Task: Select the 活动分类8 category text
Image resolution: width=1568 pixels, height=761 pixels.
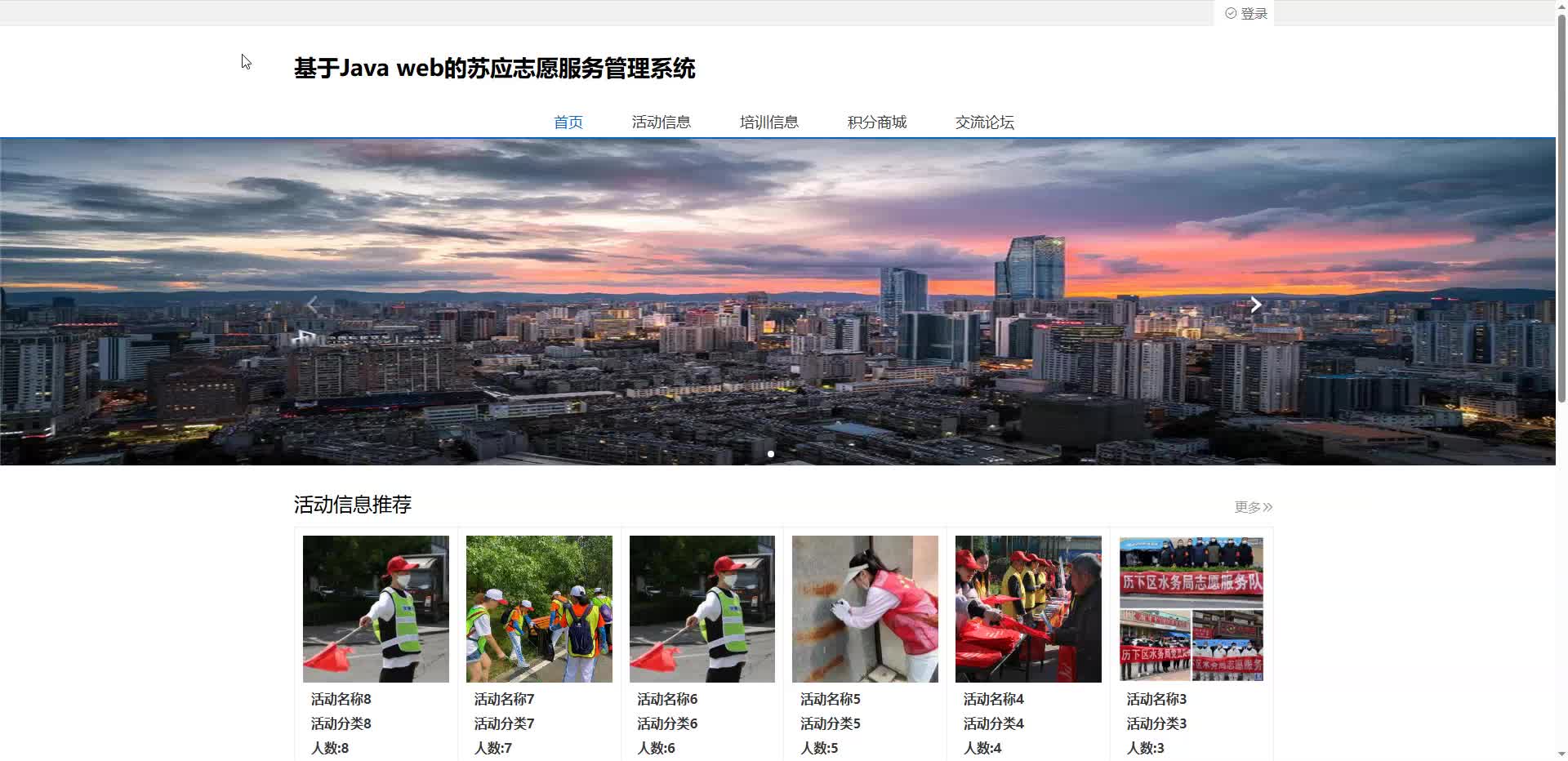Action: click(341, 723)
